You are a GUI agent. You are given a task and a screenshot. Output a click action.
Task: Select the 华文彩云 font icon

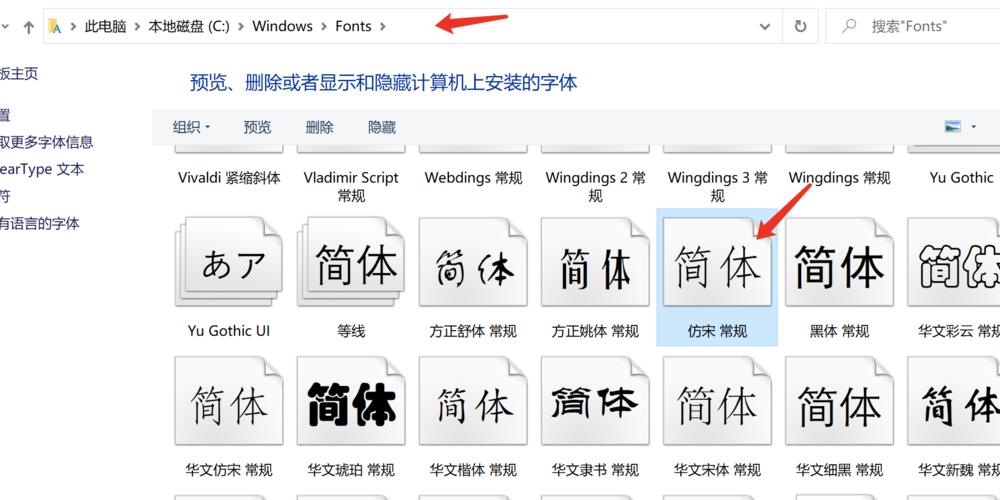954,262
